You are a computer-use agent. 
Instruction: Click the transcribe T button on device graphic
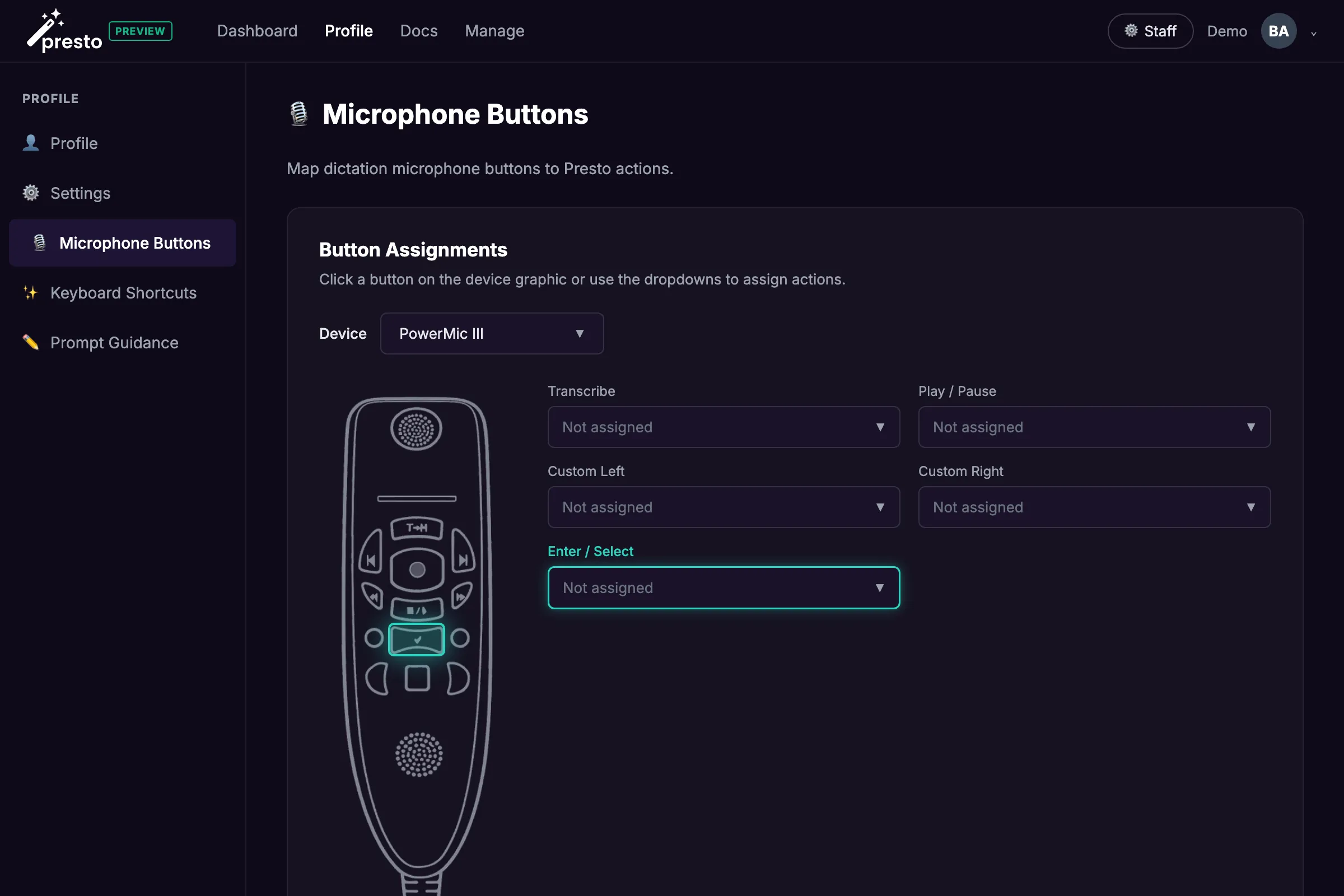416,529
